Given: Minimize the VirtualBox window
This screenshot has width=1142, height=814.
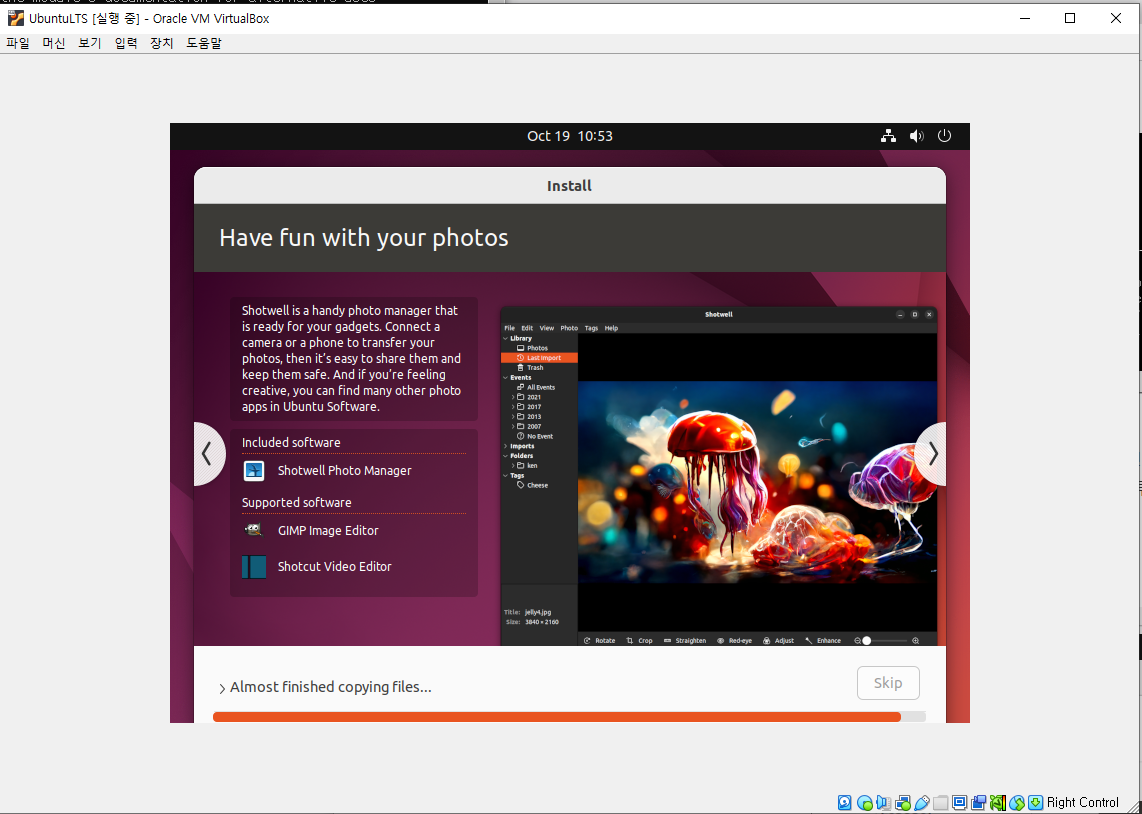Looking at the screenshot, I should pos(1025,18).
